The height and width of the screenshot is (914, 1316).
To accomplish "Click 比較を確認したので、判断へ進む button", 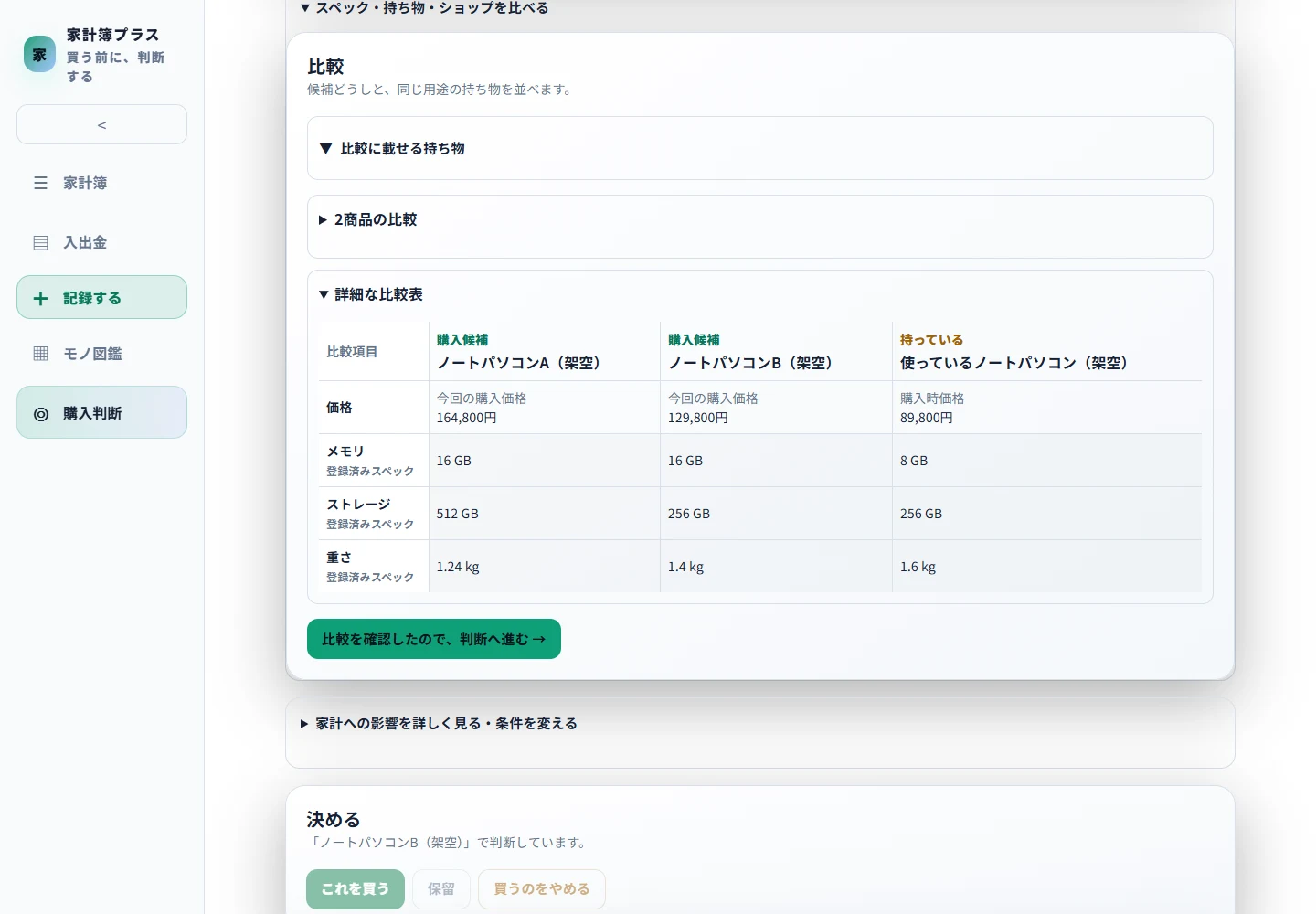I will (434, 639).
